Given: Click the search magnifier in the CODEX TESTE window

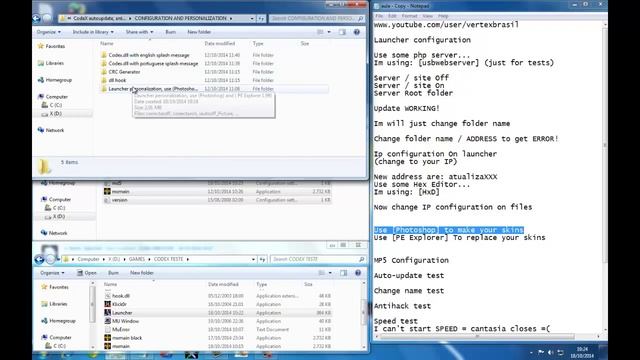Looking at the screenshot, I should pyautogui.click(x=362, y=259).
